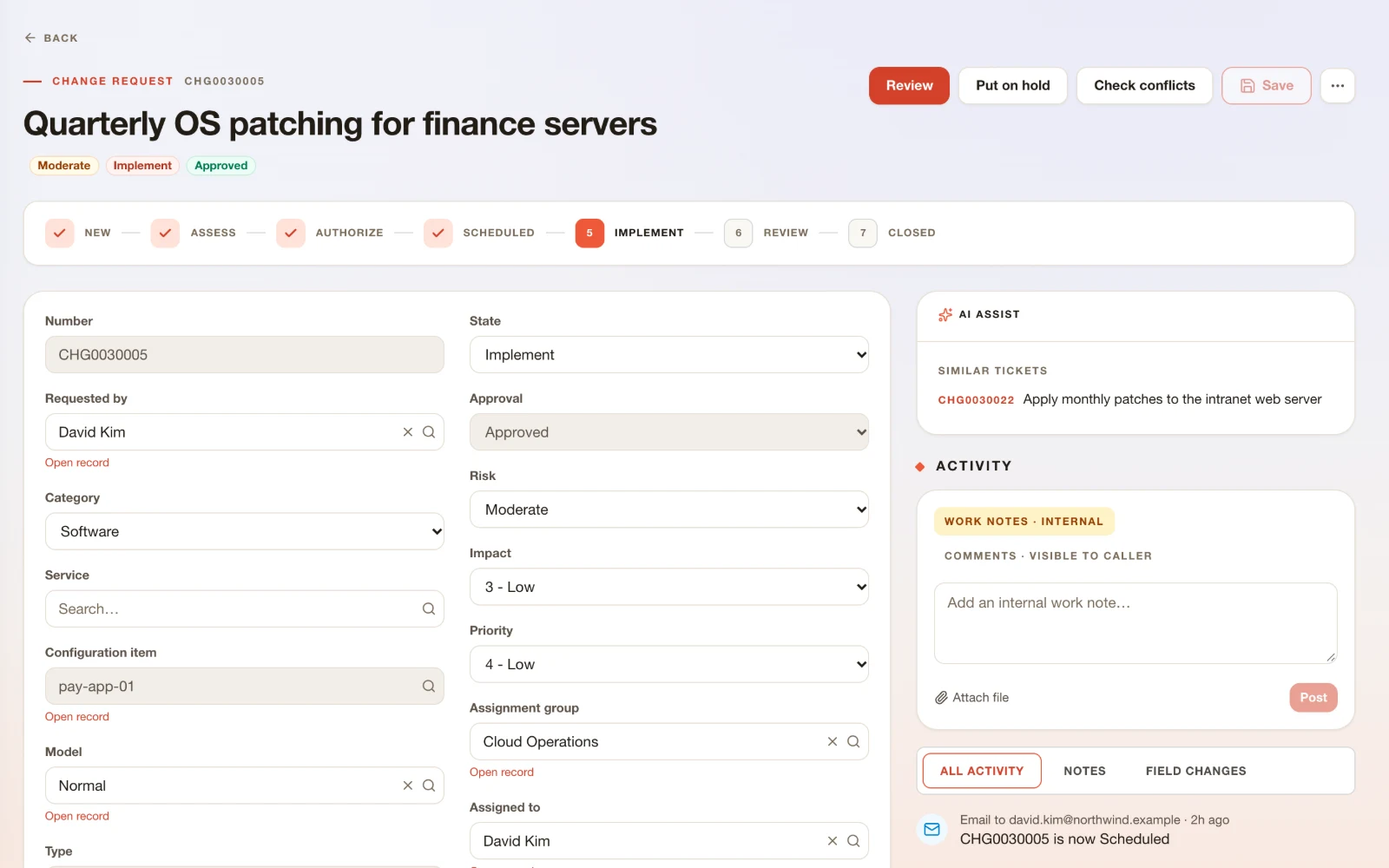Clear the Model Normal value

click(x=408, y=786)
